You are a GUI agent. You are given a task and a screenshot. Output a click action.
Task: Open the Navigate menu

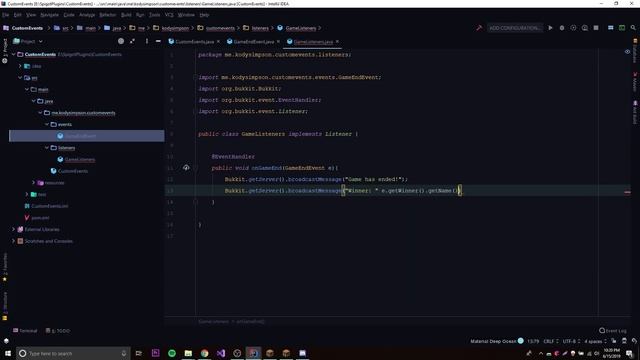point(49,15)
